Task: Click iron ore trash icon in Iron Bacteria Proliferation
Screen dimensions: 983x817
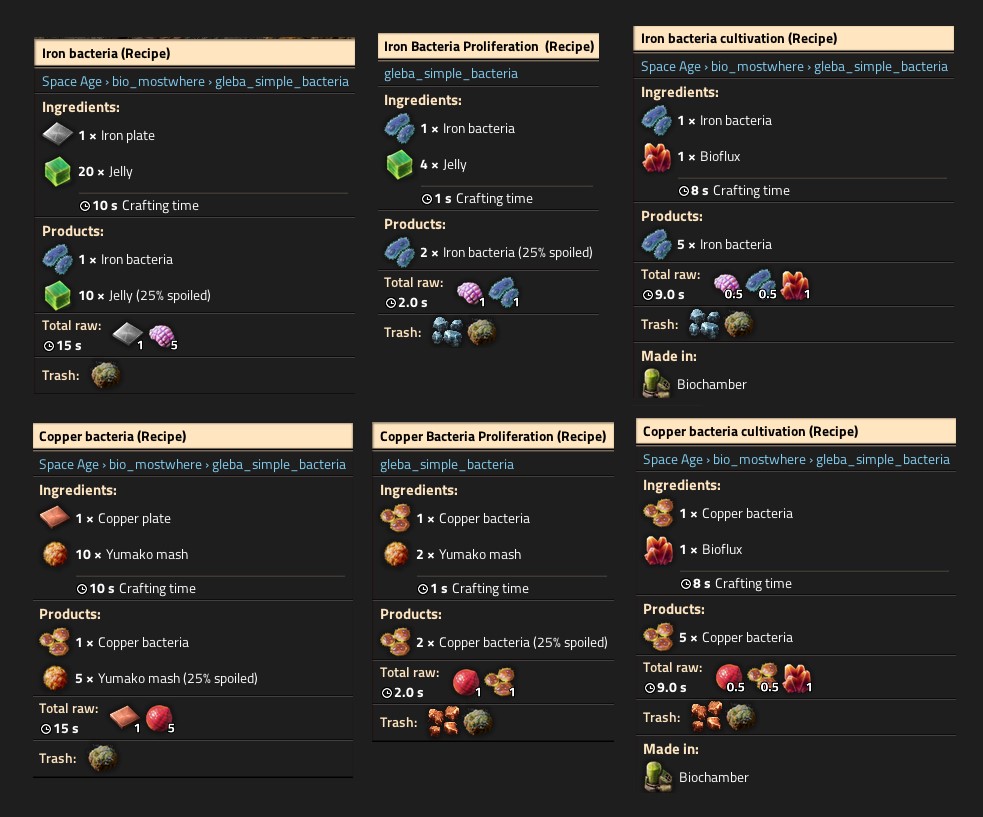Action: pos(448,332)
